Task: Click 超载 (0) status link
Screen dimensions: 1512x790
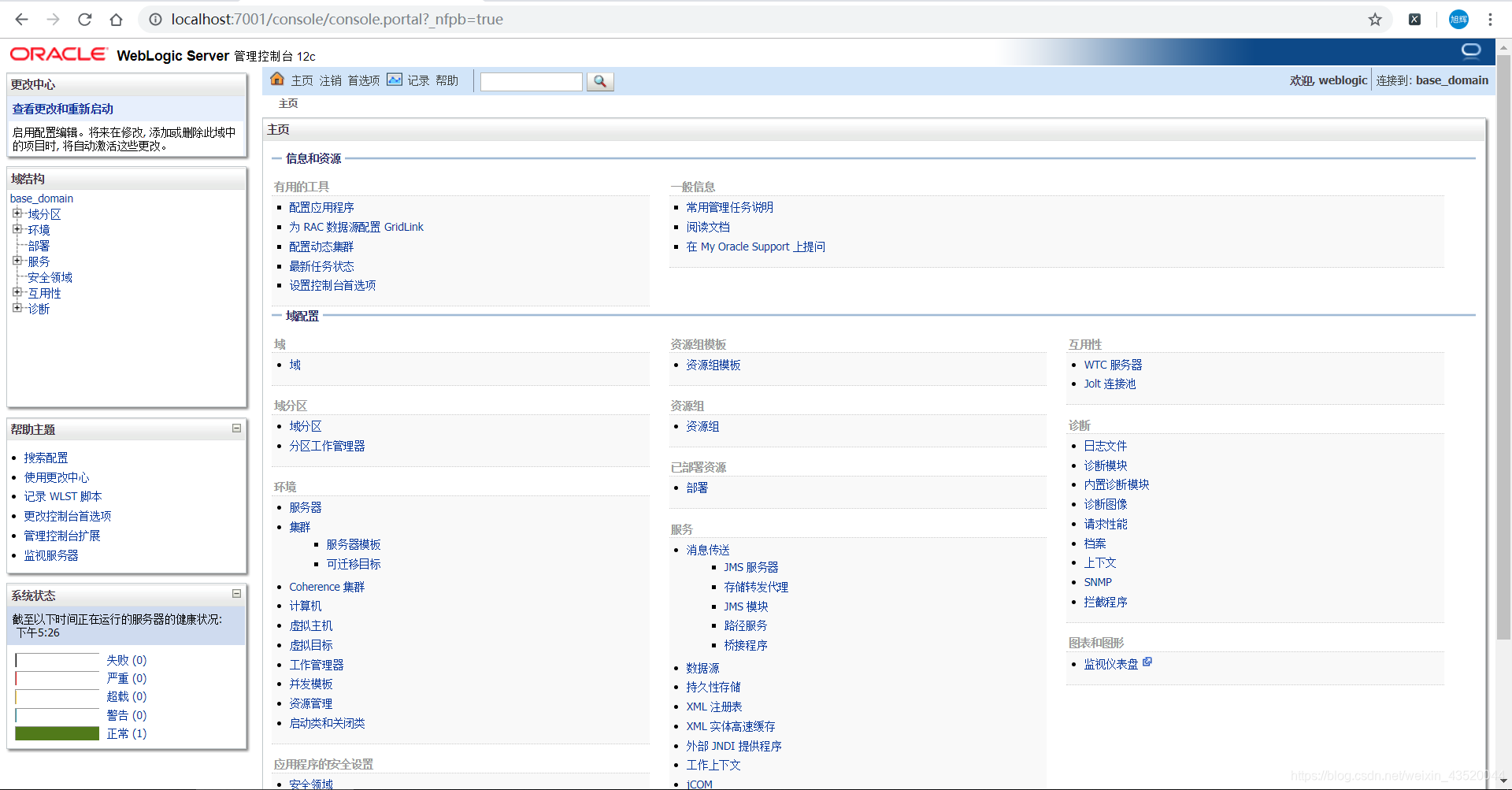Action: [x=127, y=696]
